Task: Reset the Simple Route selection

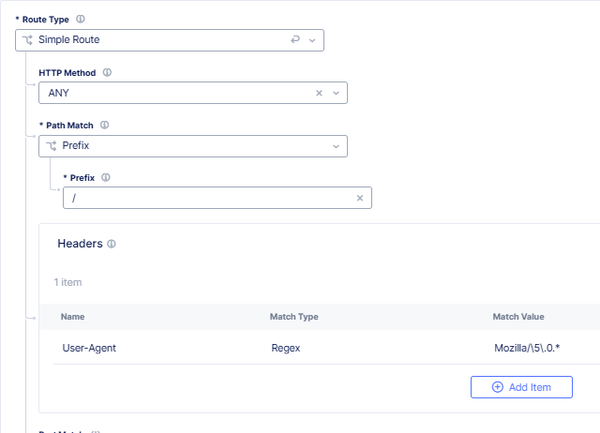Action: point(294,40)
